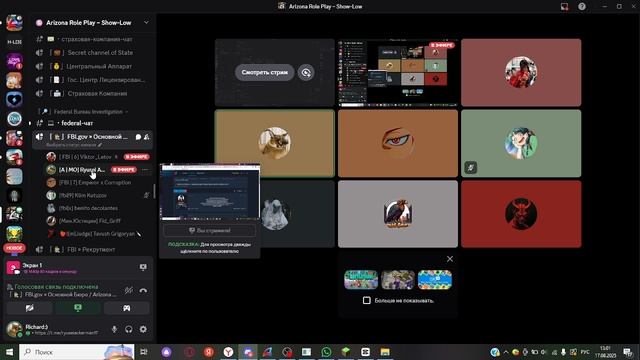Select the green tile with the anime avatar

click(521, 143)
